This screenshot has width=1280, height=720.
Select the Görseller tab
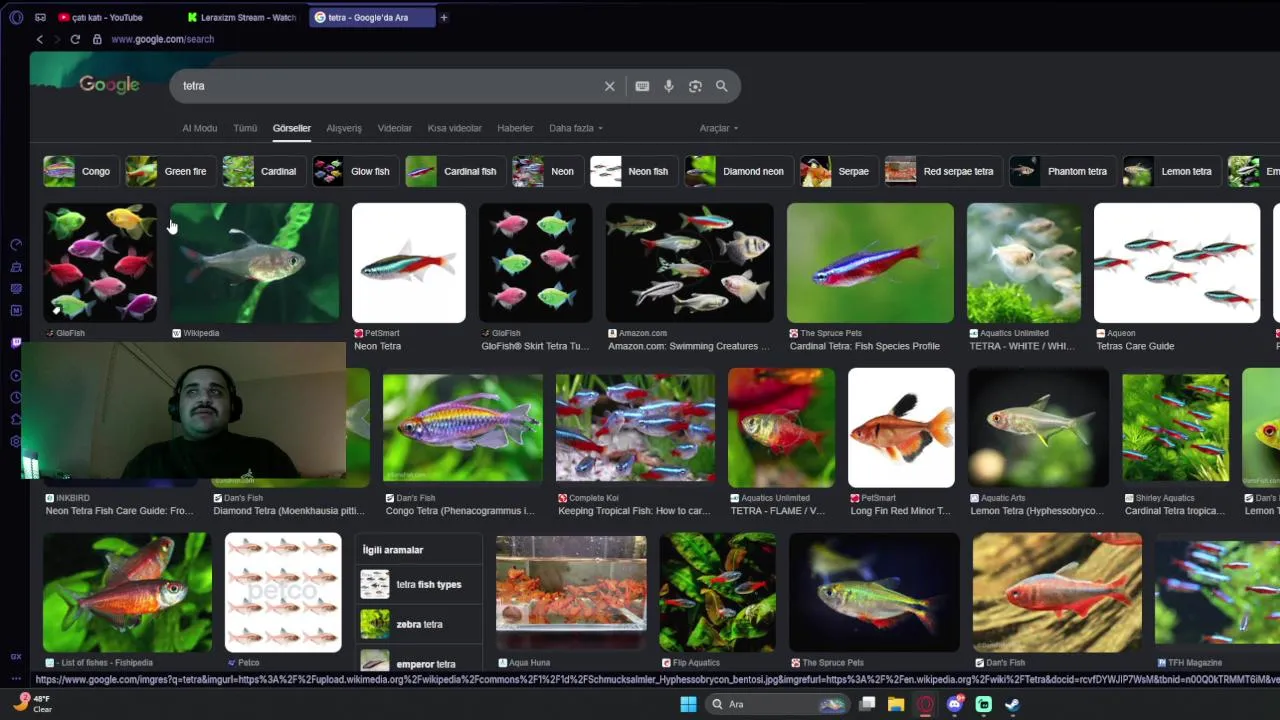pyautogui.click(x=292, y=128)
